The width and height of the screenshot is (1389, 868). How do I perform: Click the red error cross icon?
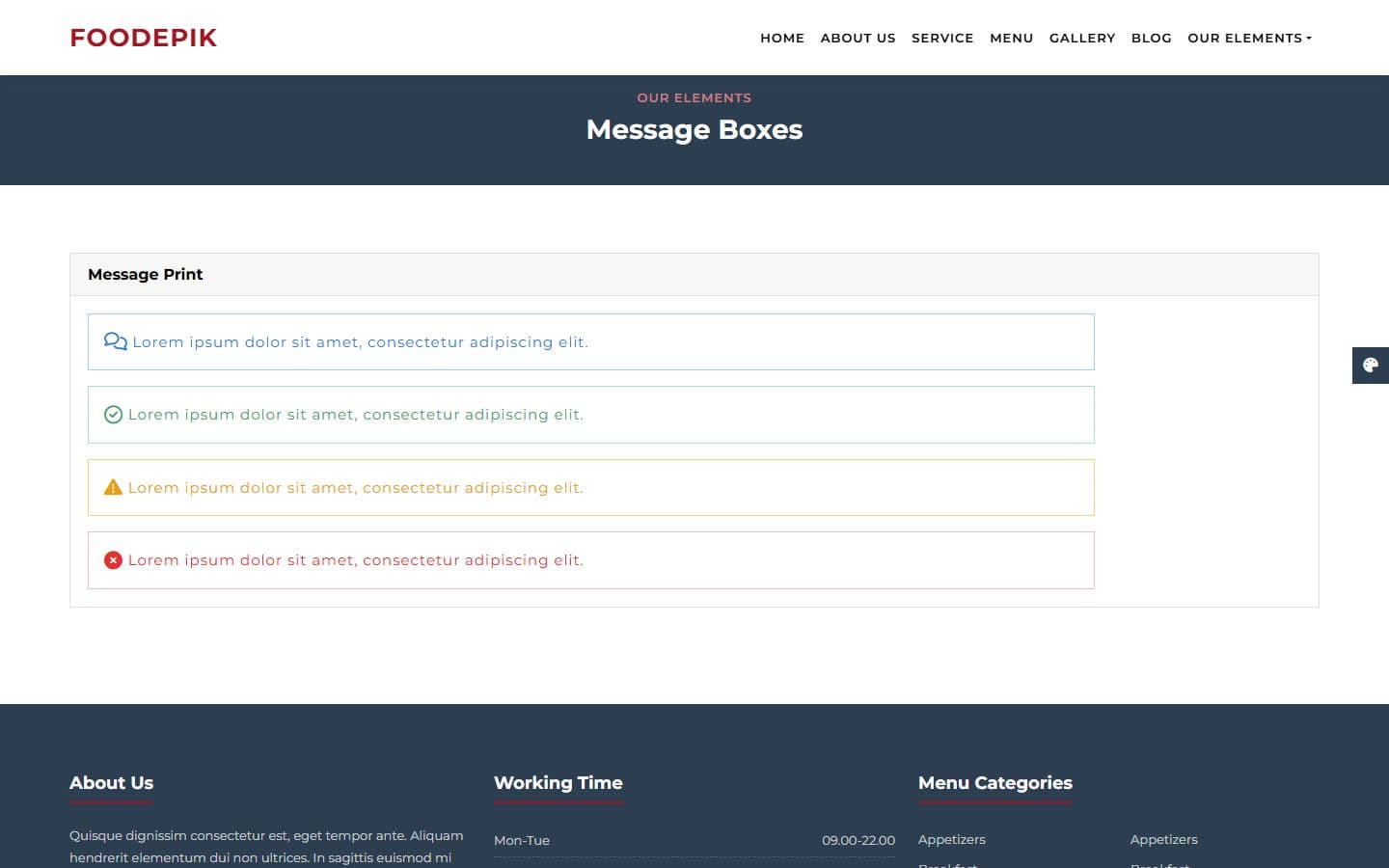click(113, 560)
